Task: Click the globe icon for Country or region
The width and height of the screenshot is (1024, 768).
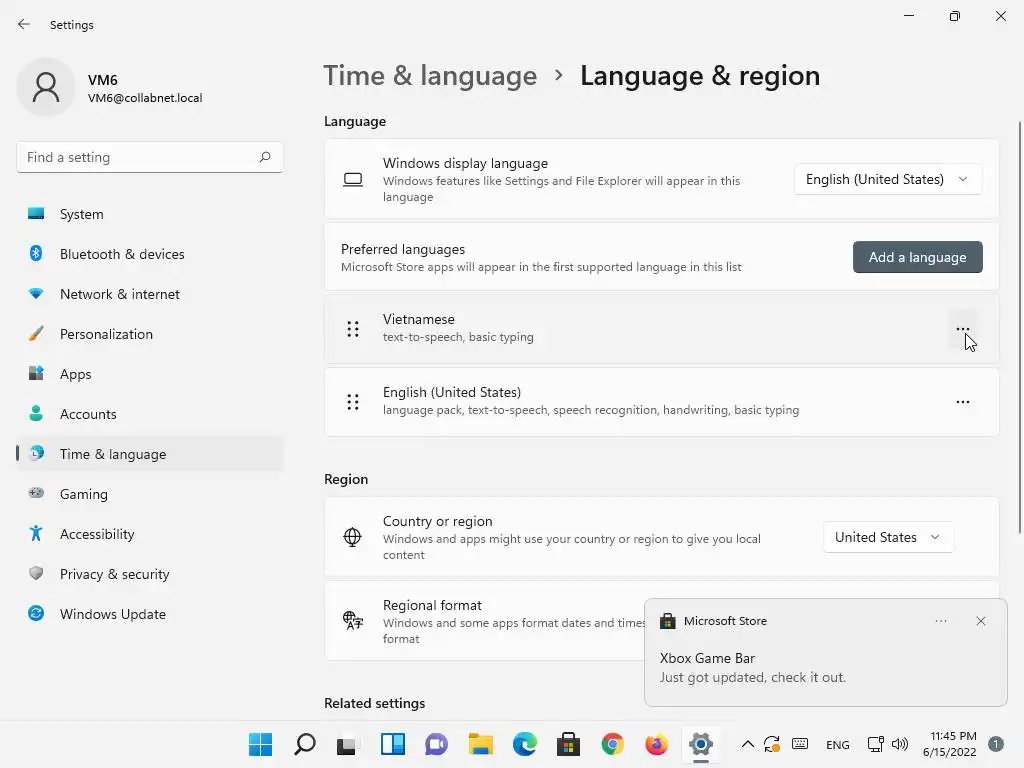Action: [x=352, y=537]
